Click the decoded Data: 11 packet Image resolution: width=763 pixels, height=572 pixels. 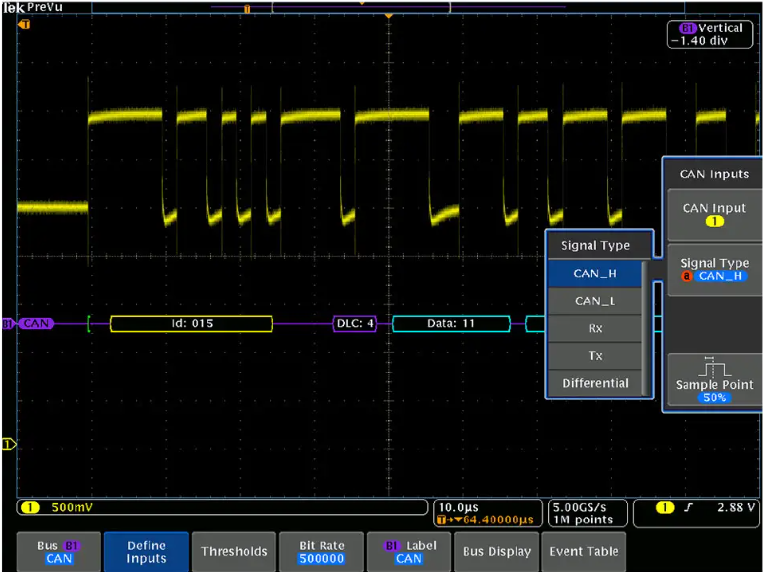451,324
